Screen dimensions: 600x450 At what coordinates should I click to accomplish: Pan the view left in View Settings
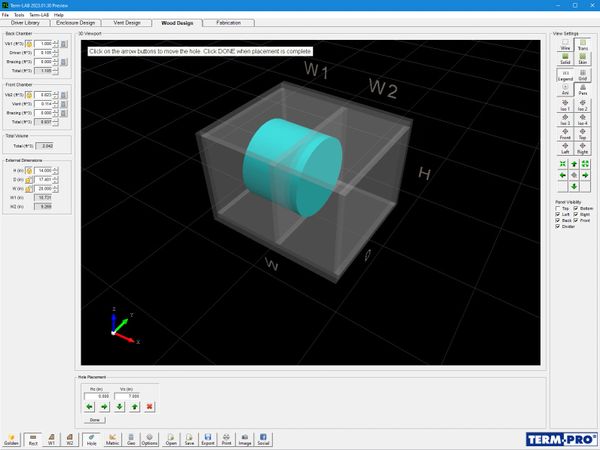pyautogui.click(x=562, y=175)
